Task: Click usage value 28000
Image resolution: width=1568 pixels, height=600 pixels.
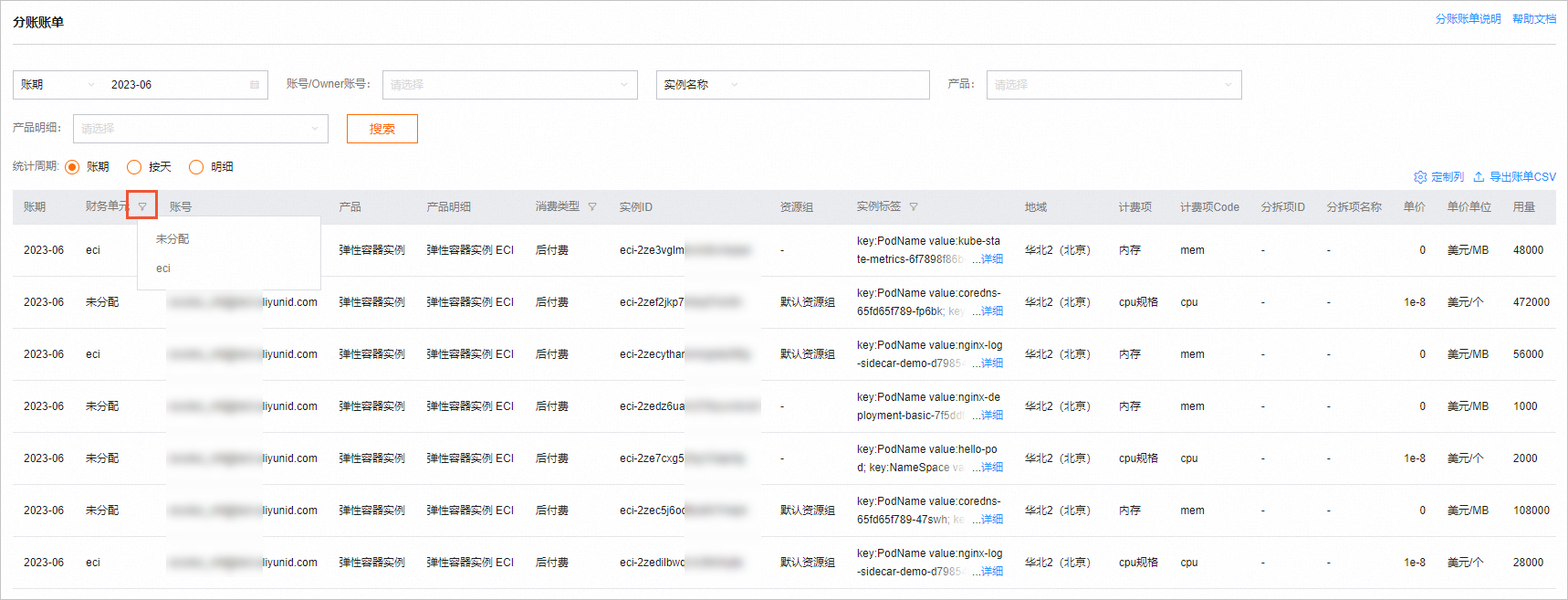Action: click(x=1528, y=563)
